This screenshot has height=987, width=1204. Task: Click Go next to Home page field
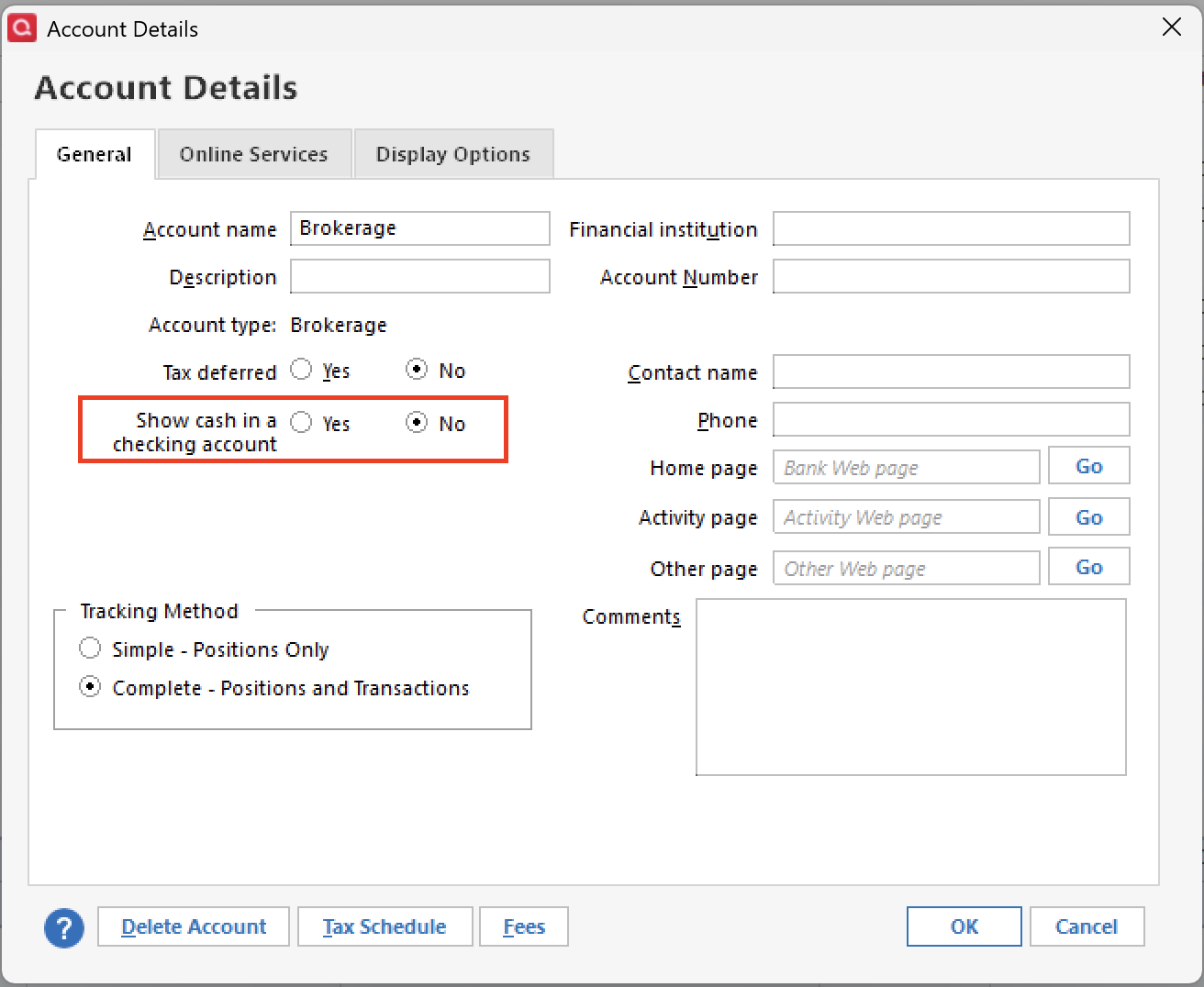tap(1088, 466)
